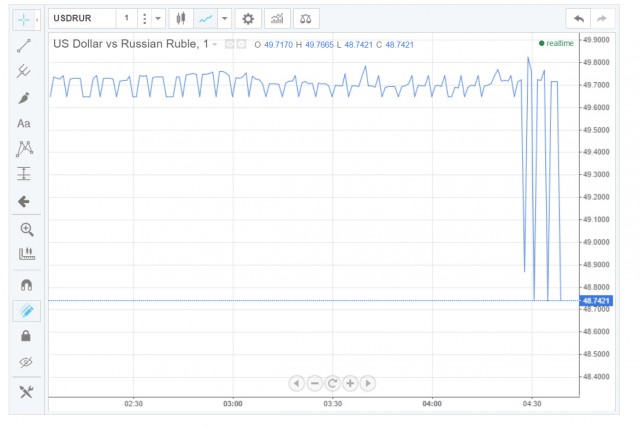Open the compare symbols scales icon

coord(306,18)
